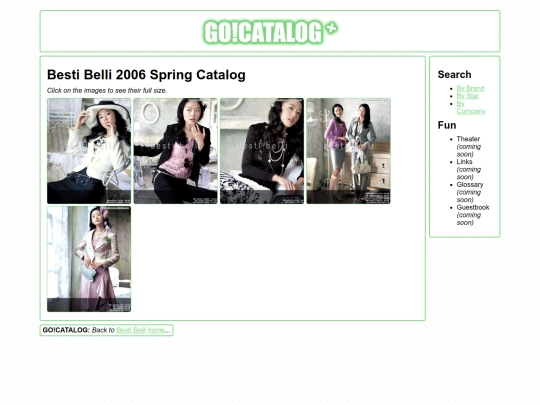Open the thumbnail of woman wearing pearl necklace
Screen dimensions: 540x405
262,151
